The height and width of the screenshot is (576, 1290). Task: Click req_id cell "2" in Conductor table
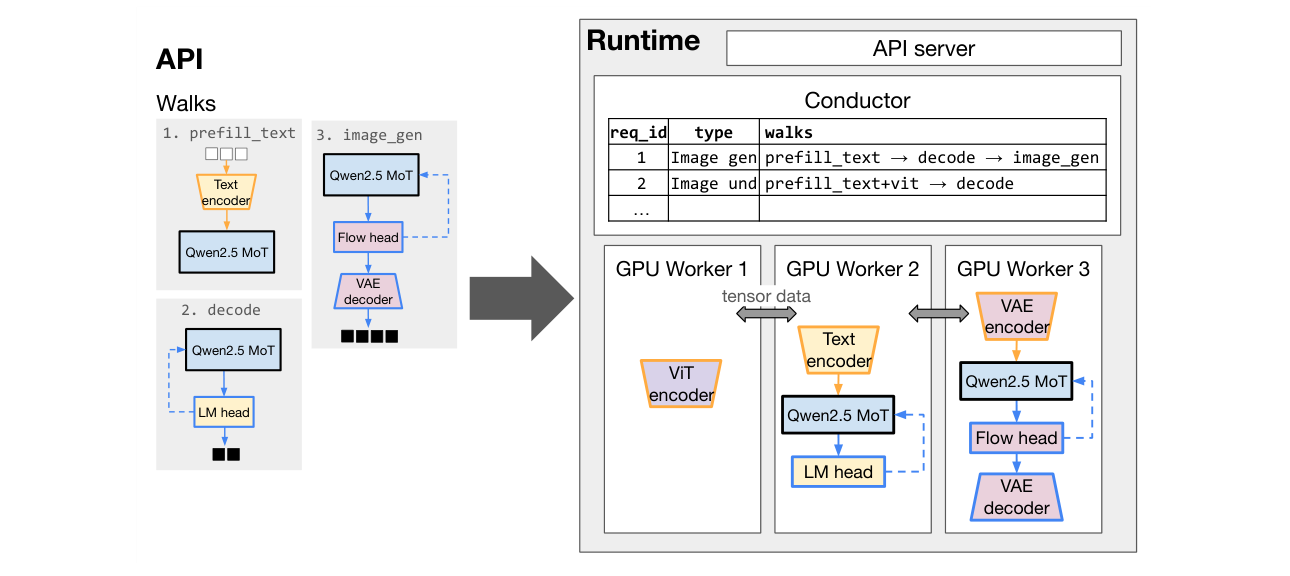click(637, 183)
